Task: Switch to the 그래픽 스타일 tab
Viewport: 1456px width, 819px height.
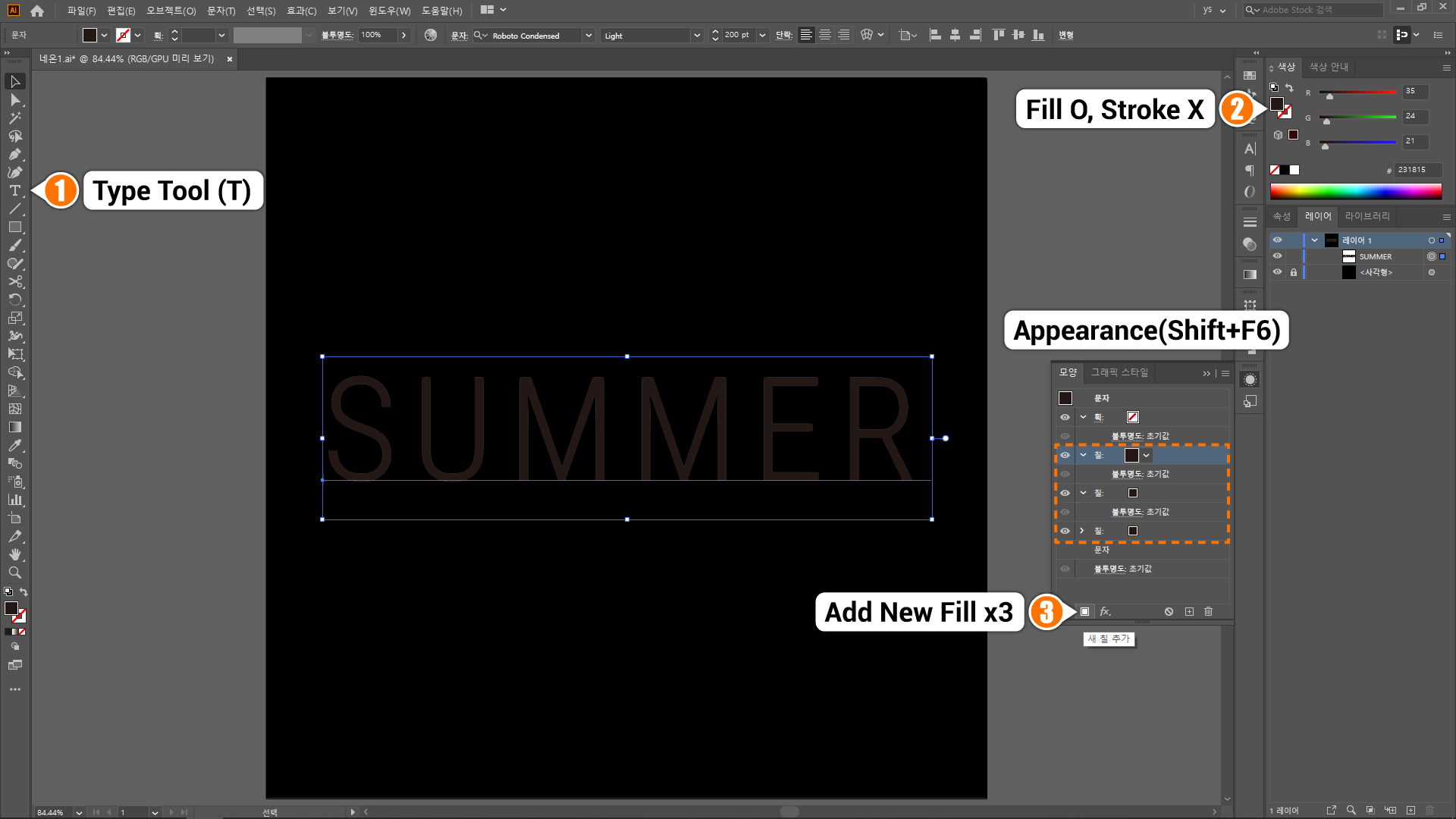Action: pos(1119,372)
